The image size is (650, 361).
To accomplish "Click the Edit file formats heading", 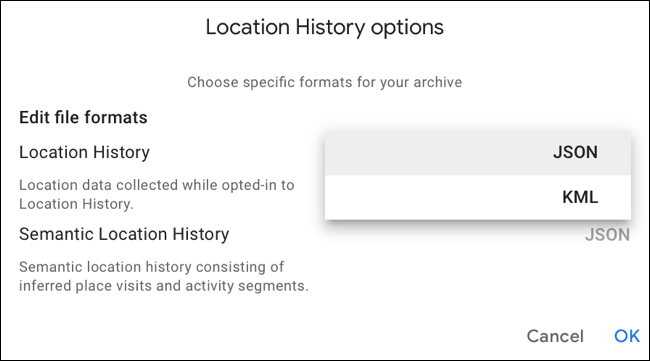I will click(x=83, y=118).
